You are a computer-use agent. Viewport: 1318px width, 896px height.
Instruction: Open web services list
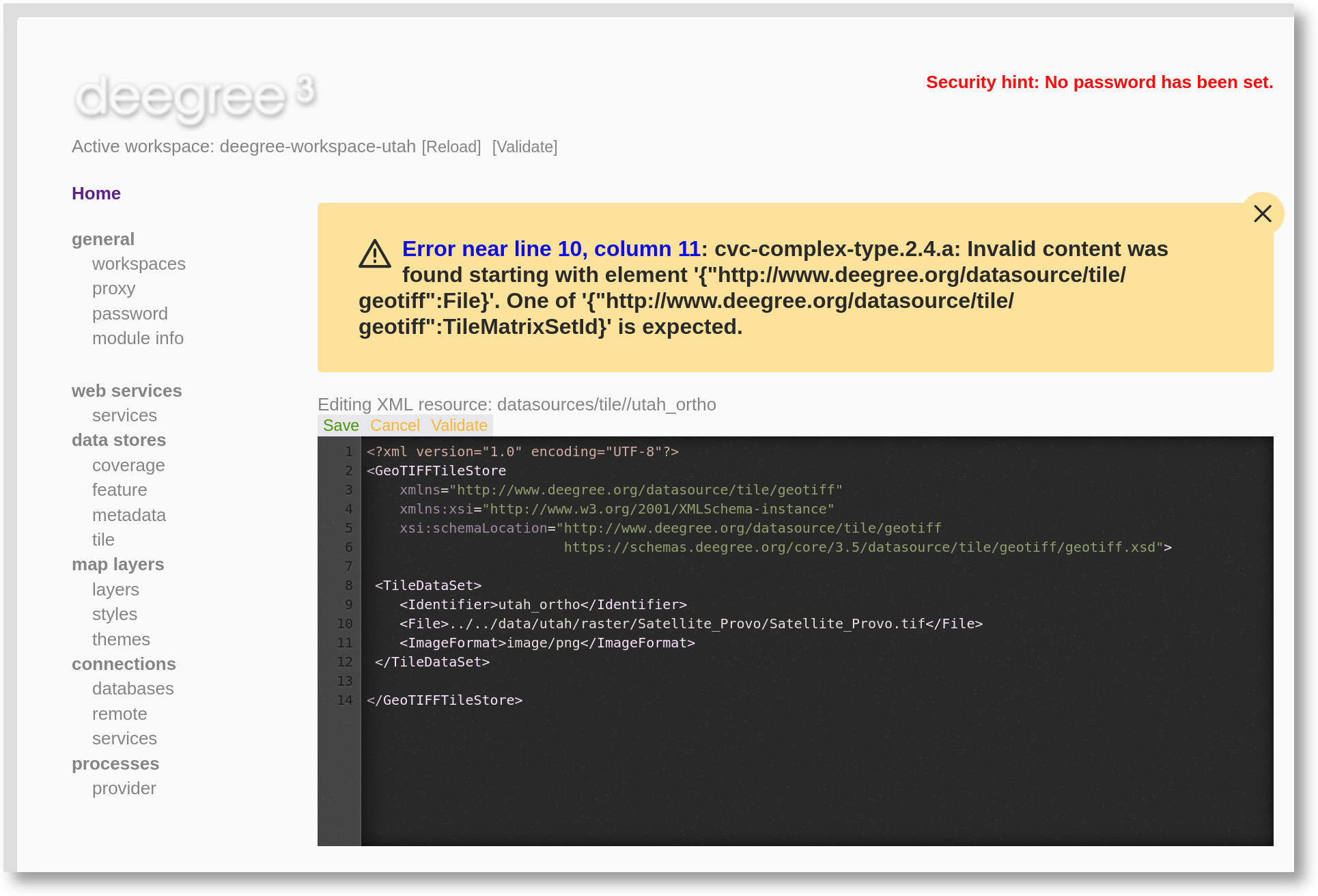[x=124, y=415]
